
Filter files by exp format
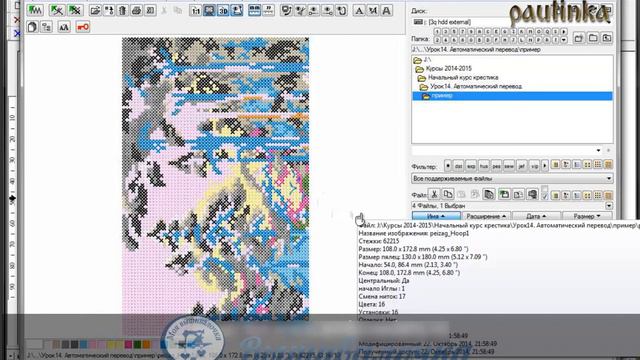pos(471,166)
